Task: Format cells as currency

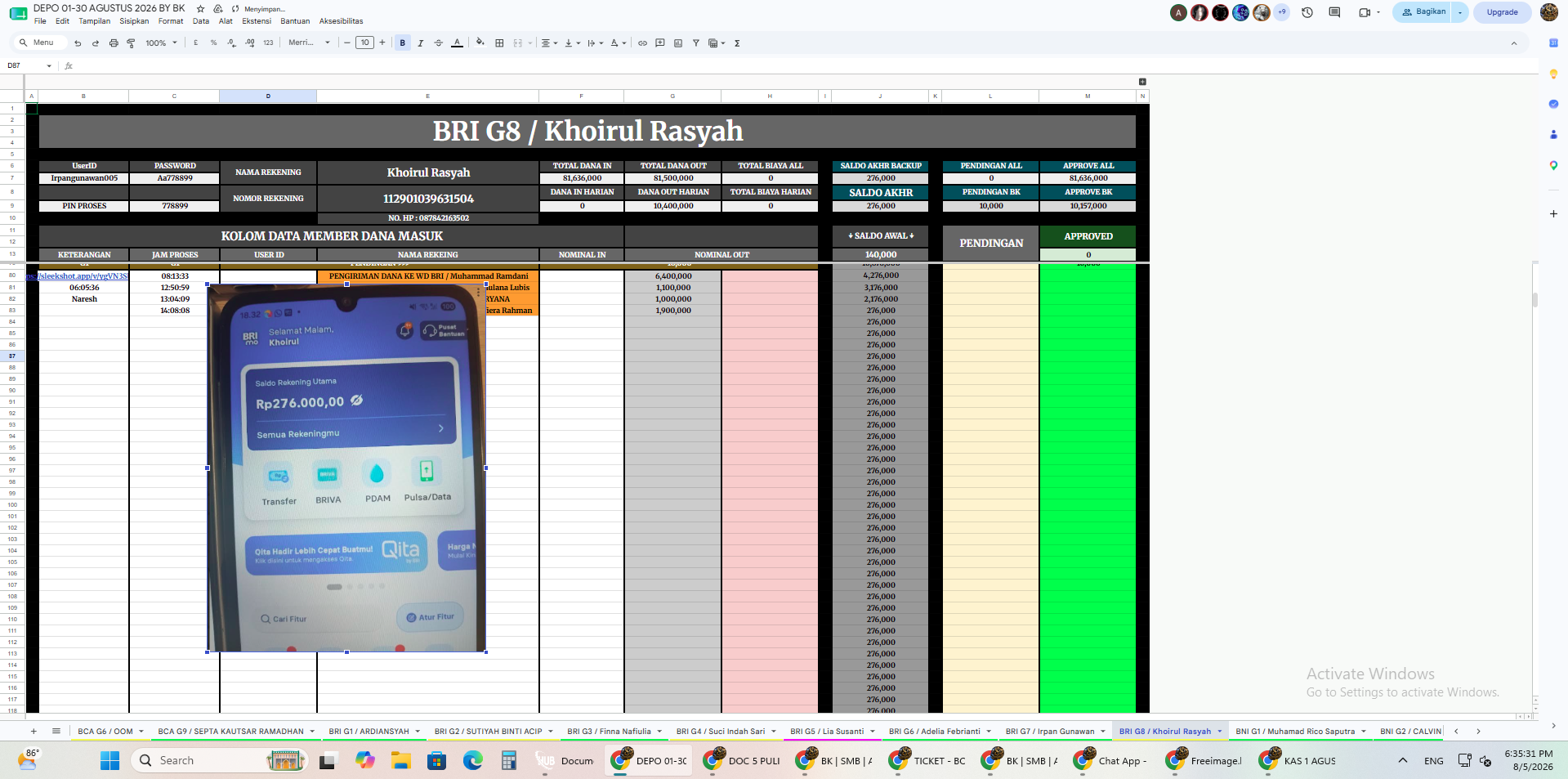Action: [x=196, y=43]
